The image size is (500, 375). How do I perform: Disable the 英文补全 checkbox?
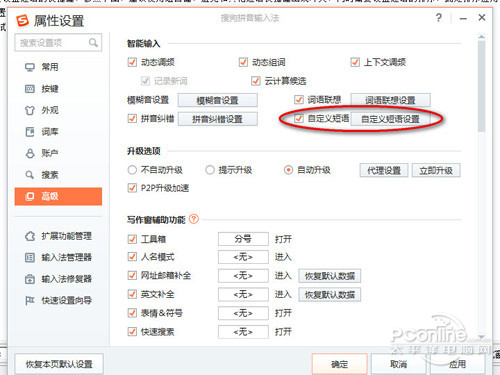(x=132, y=294)
